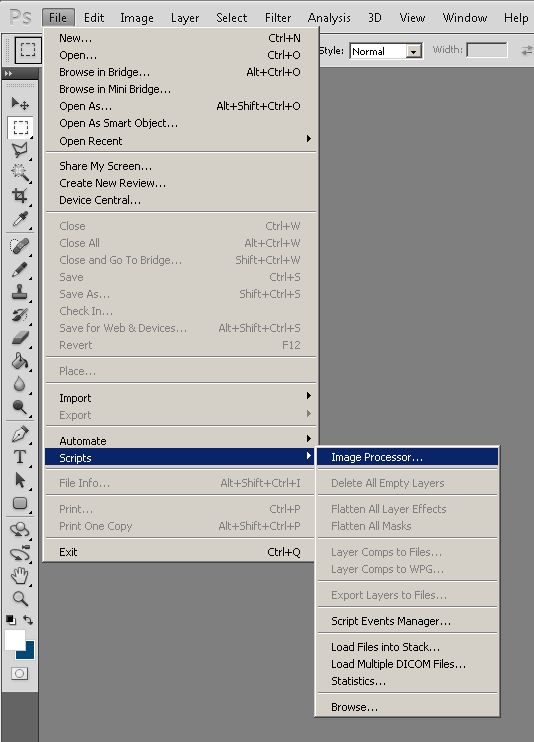Select the 3D Camera Rotate tool

(20, 553)
